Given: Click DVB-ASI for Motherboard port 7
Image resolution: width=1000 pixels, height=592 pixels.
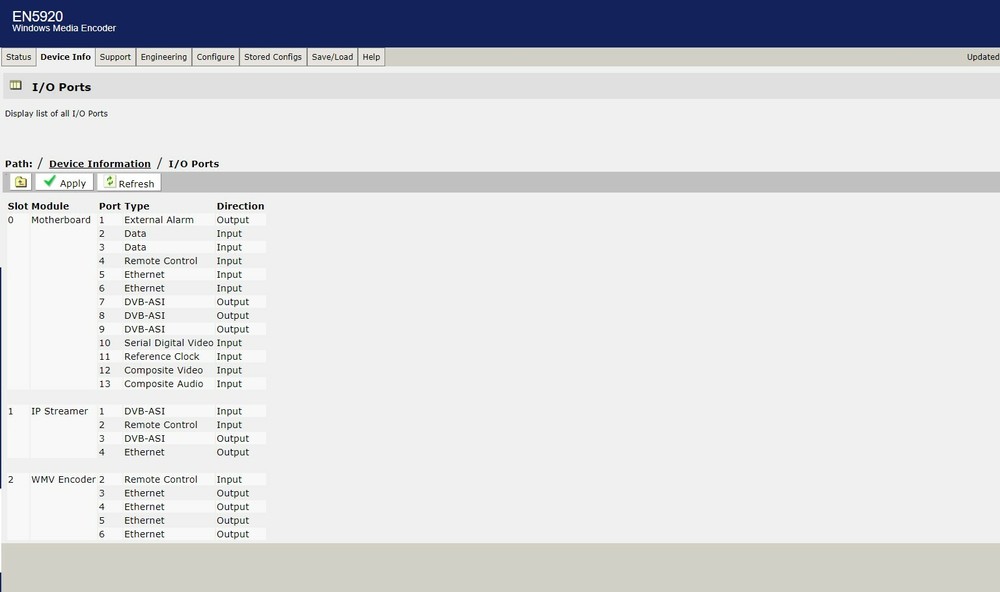Looking at the screenshot, I should pyautogui.click(x=144, y=302).
